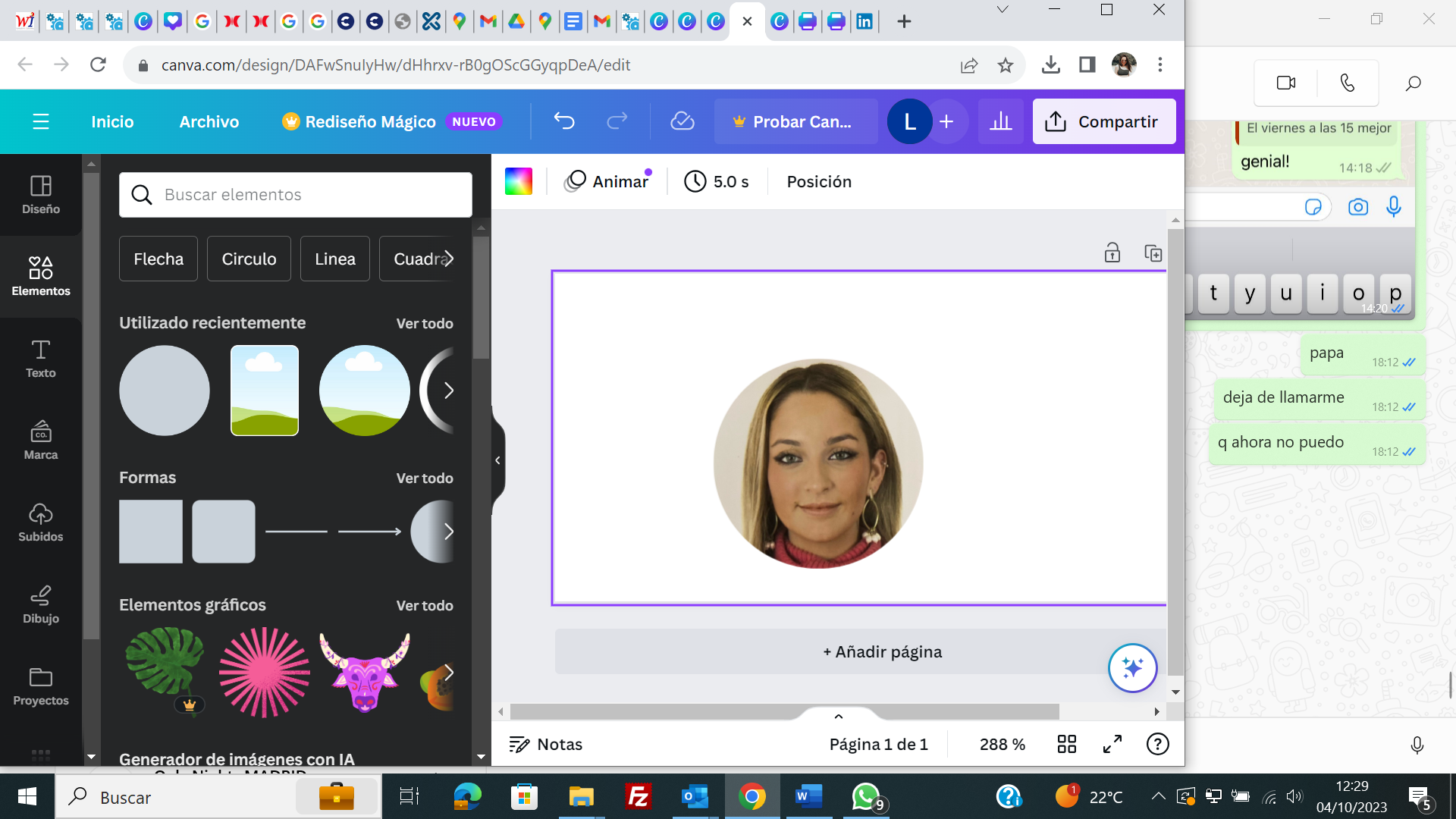Start a WhatsApp voice call

pyautogui.click(x=1348, y=83)
